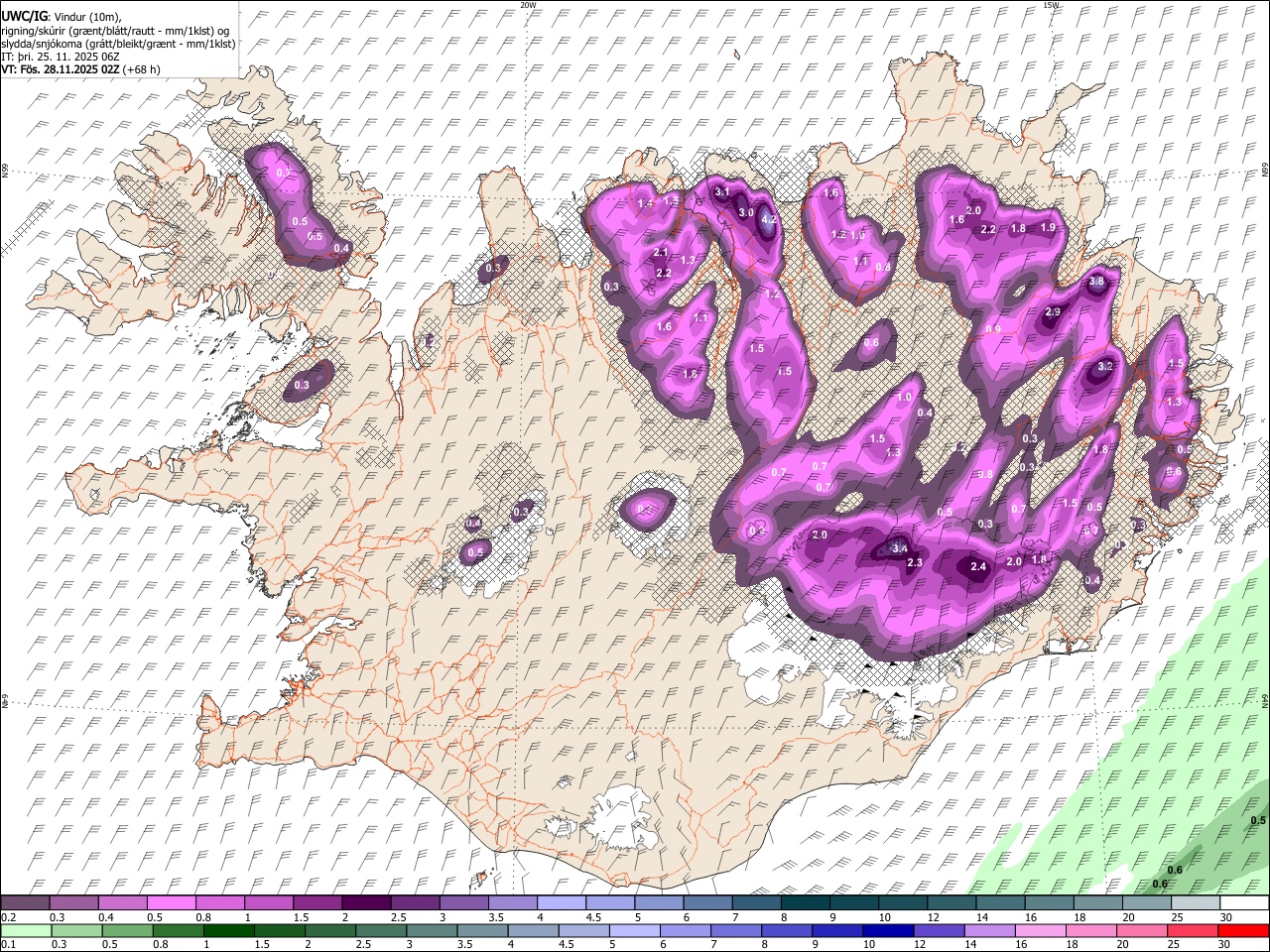Viewport: 1270px width, 952px height.
Task: Select the violet rain swatch starting at 12
Action: pyautogui.click(x=939, y=931)
